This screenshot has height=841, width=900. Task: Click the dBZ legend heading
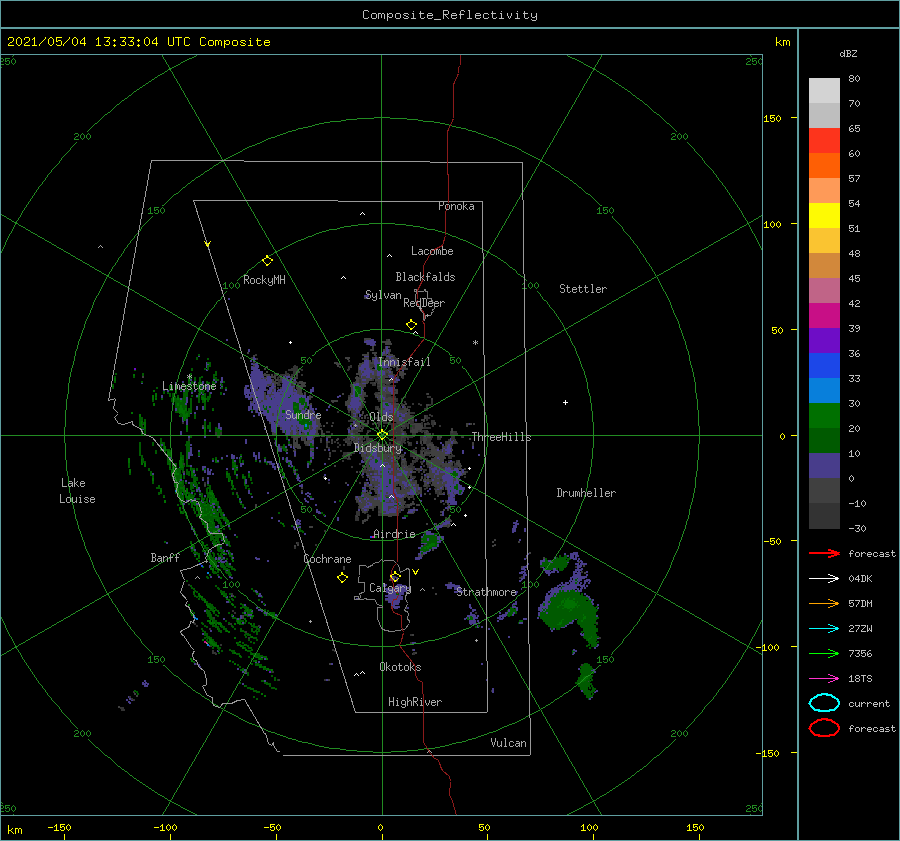tap(848, 53)
